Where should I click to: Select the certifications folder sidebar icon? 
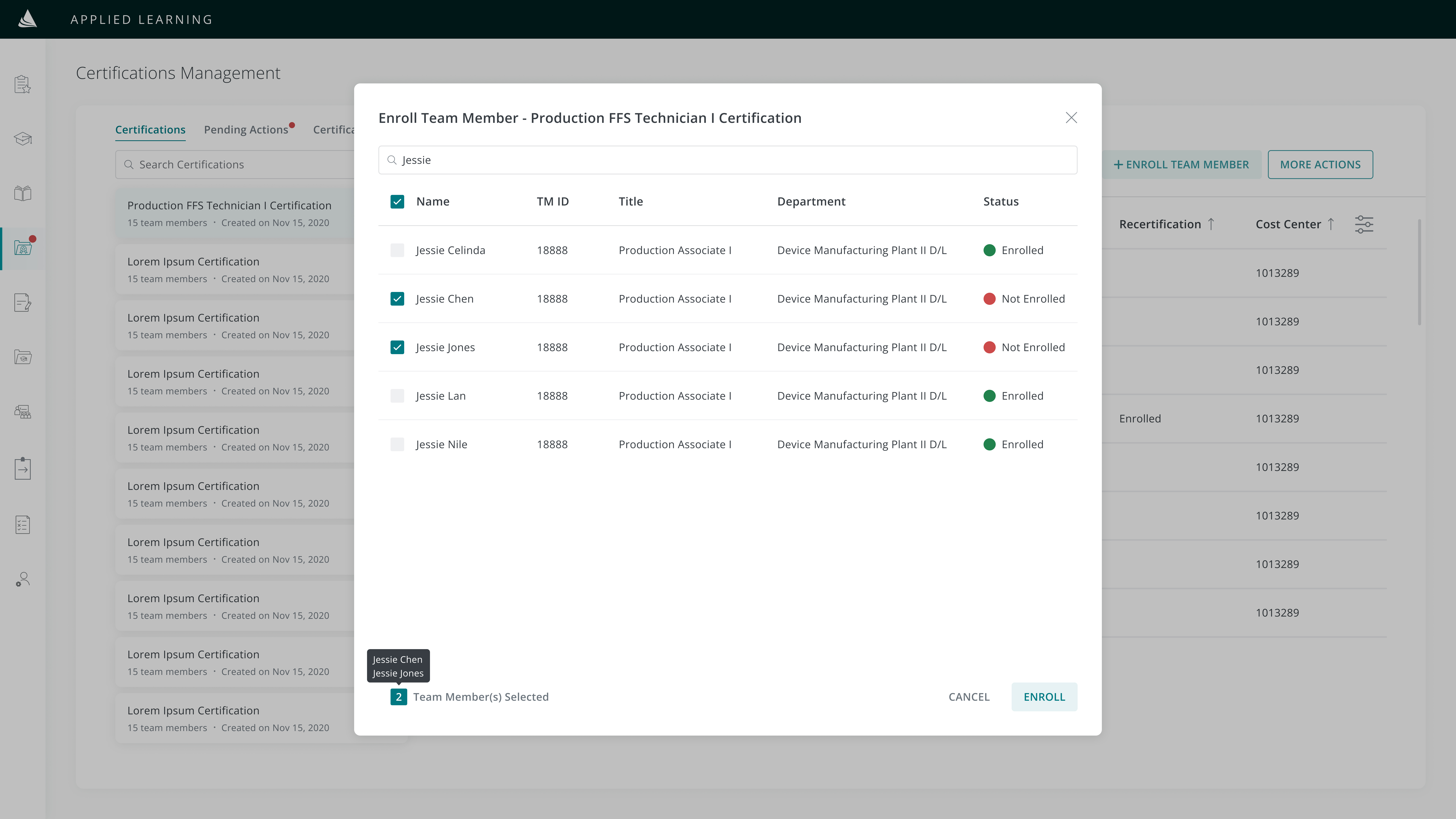[x=23, y=248]
